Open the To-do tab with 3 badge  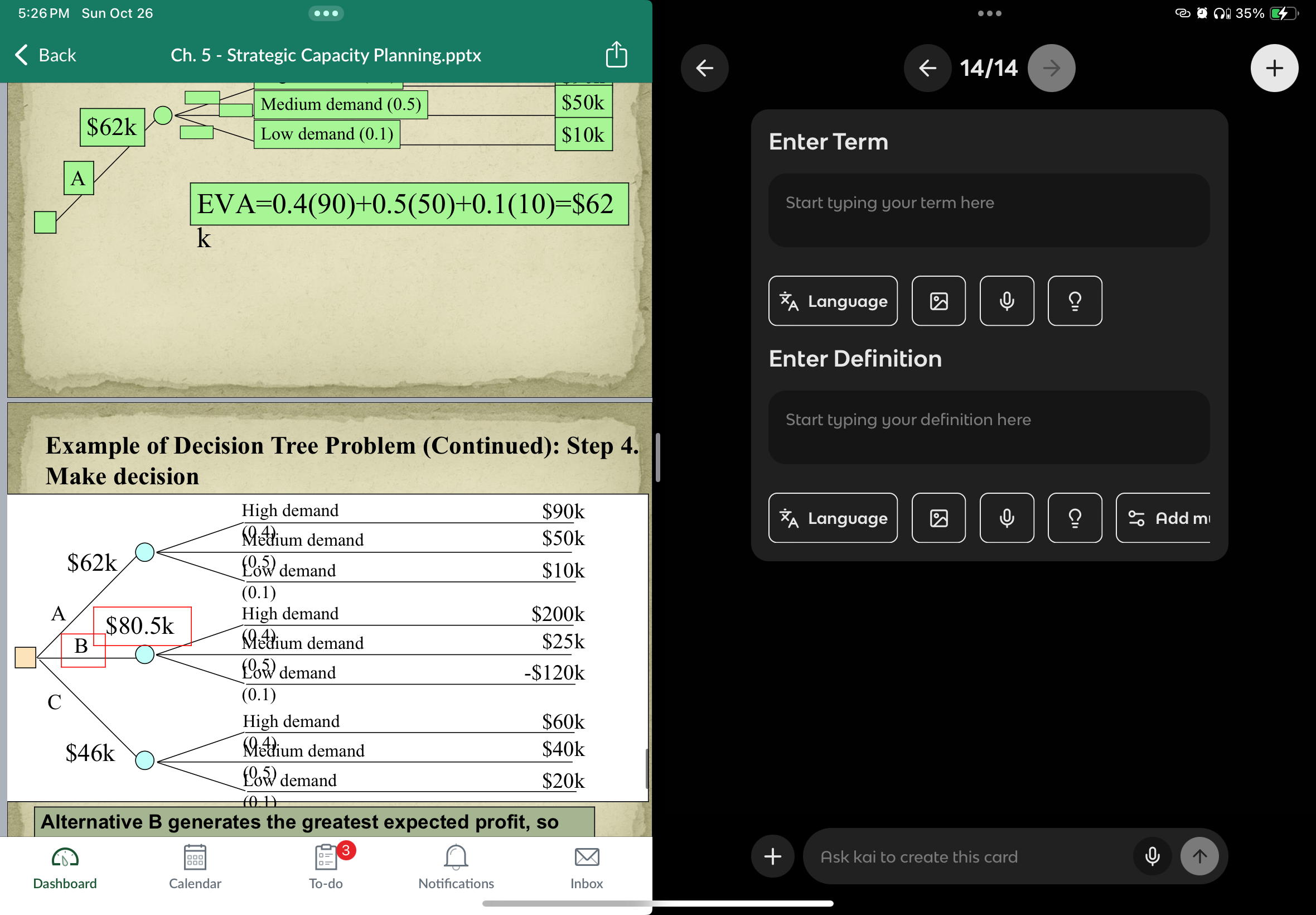(326, 866)
